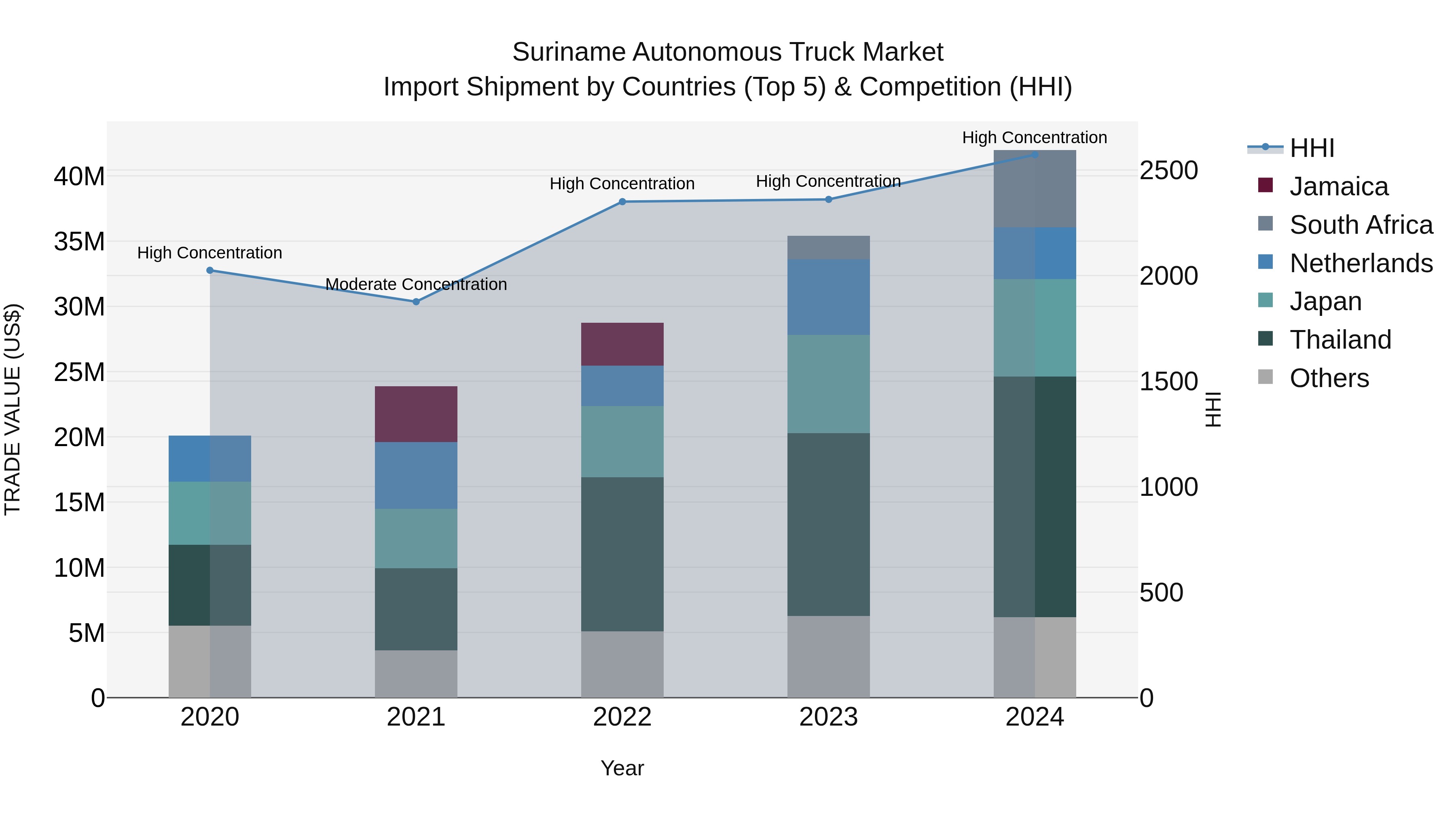The height and width of the screenshot is (819, 1456).
Task: Click the 2021 HHI data point marker
Action: pos(416,302)
